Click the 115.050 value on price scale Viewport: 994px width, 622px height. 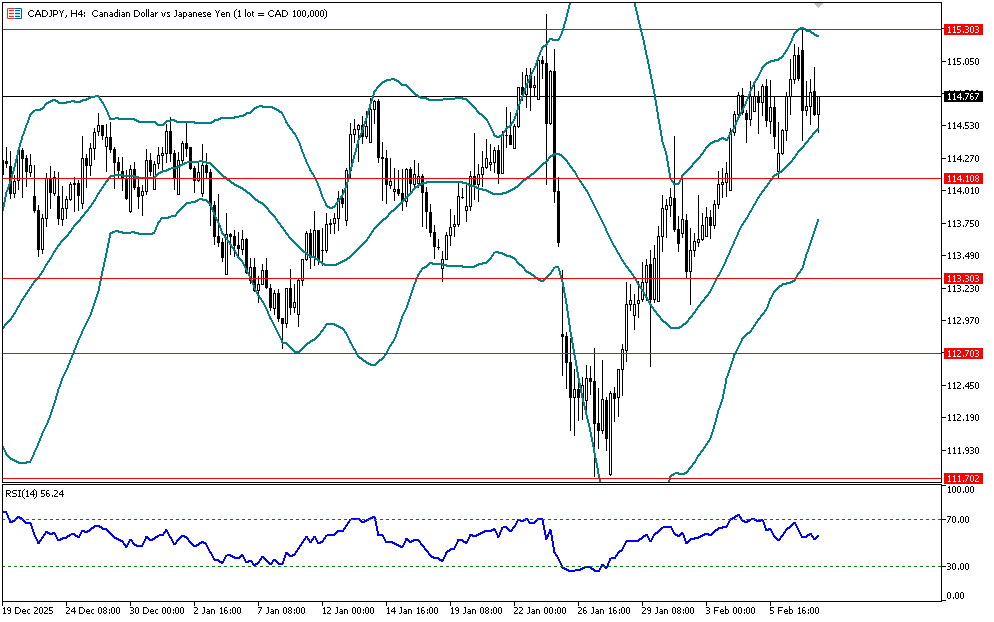tap(961, 62)
